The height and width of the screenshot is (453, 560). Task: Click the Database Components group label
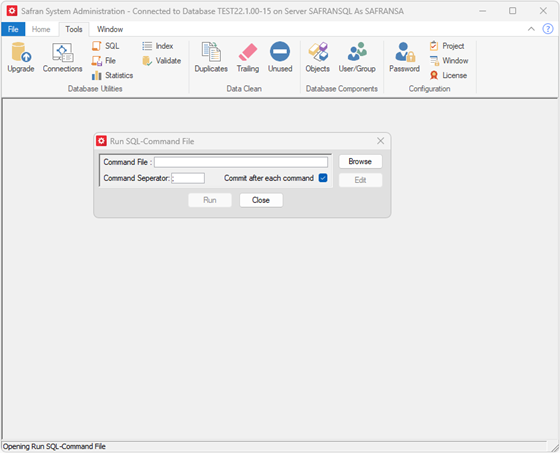[x=342, y=89]
